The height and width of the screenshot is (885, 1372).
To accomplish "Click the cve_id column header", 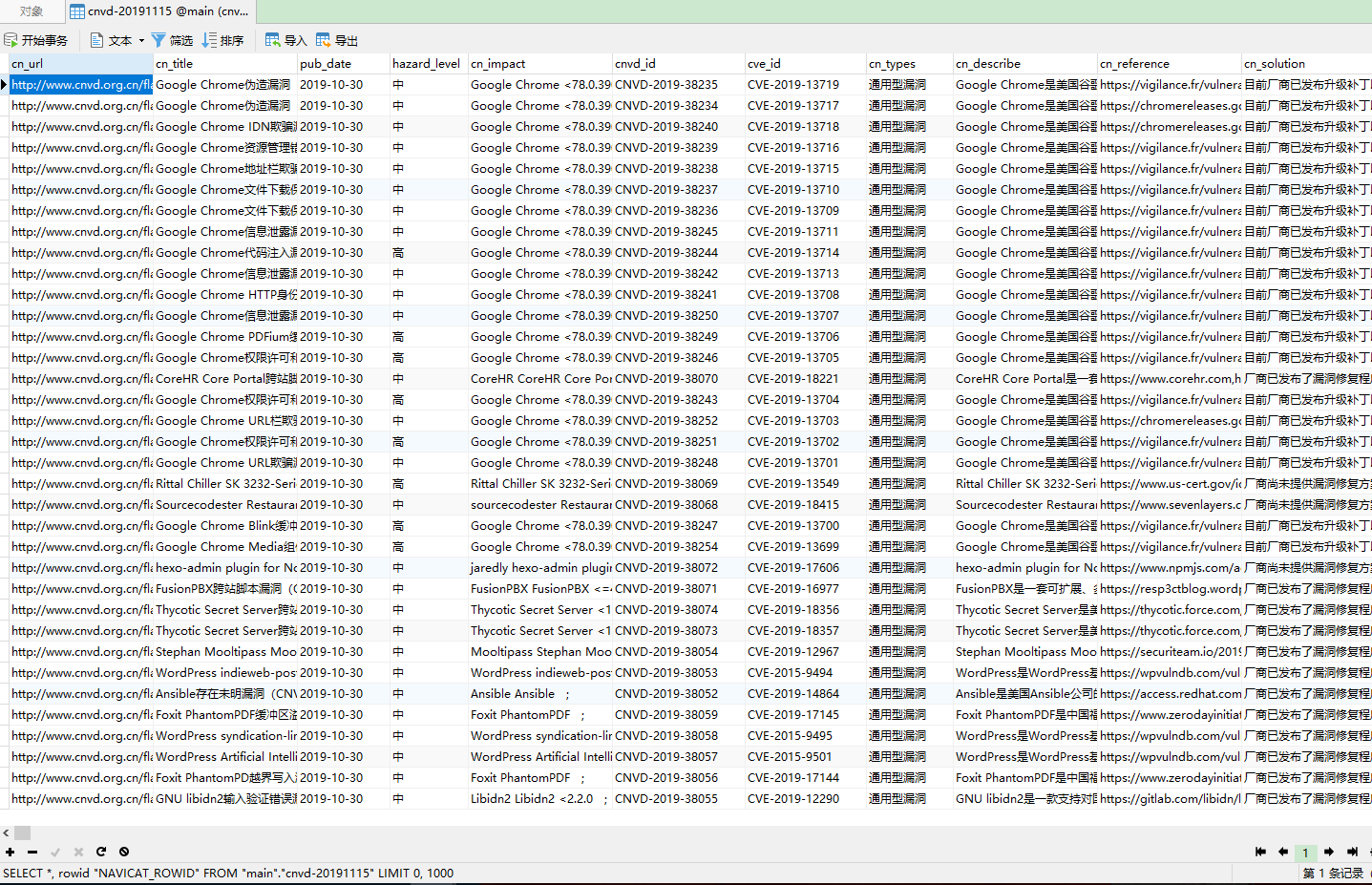I will [x=806, y=64].
